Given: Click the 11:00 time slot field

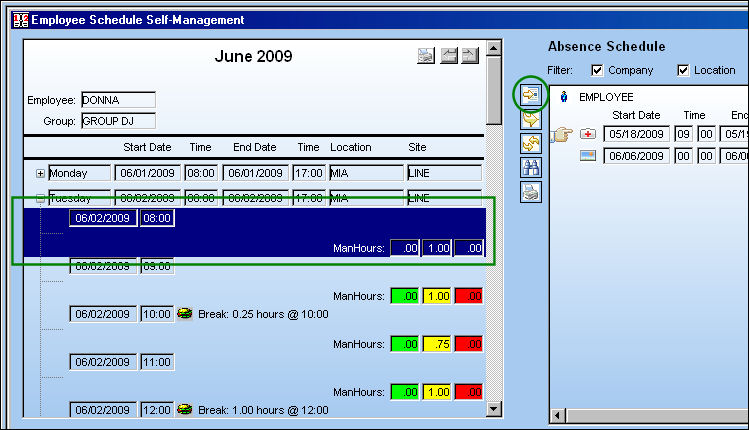Looking at the screenshot, I should coord(157,362).
